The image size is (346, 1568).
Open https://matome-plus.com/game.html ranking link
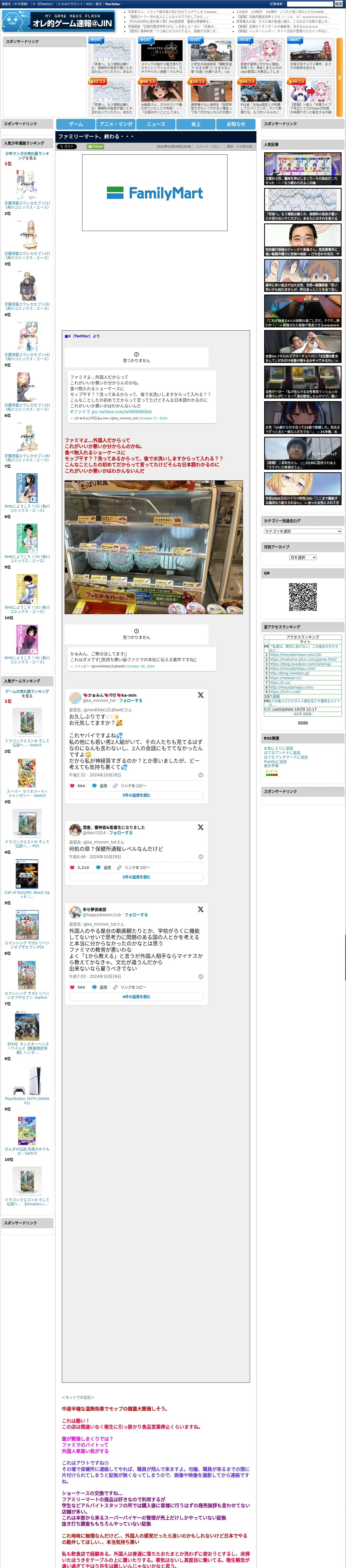(x=303, y=659)
